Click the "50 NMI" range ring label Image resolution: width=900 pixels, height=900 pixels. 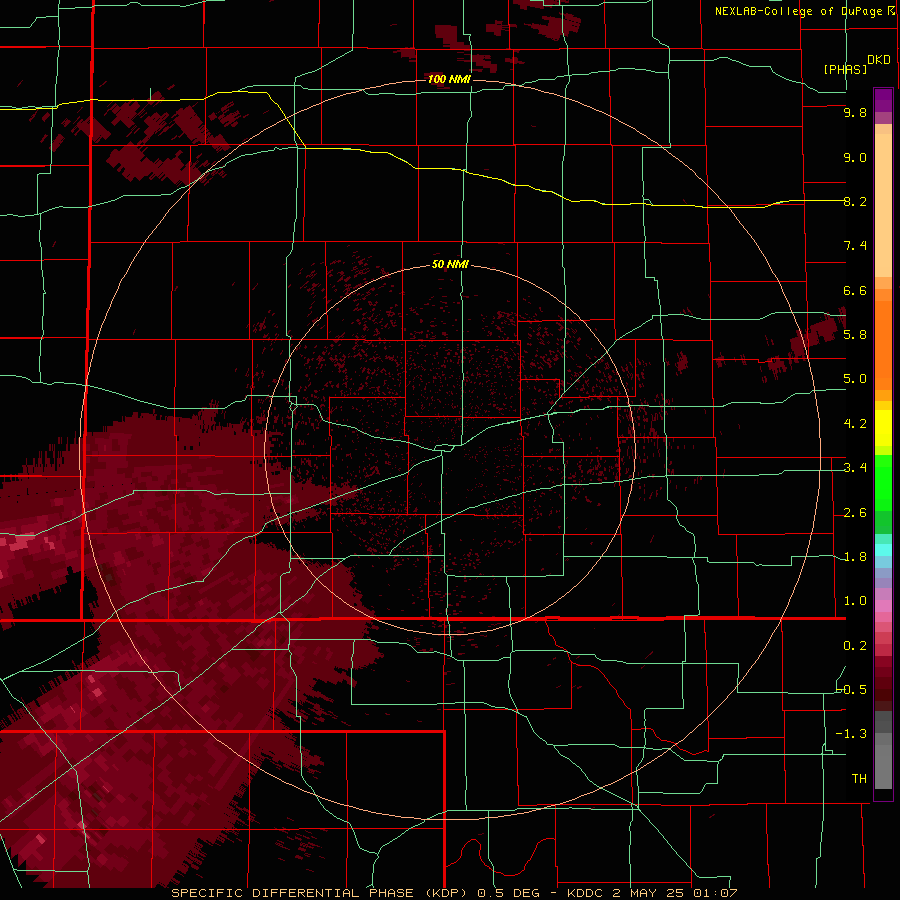point(450,265)
